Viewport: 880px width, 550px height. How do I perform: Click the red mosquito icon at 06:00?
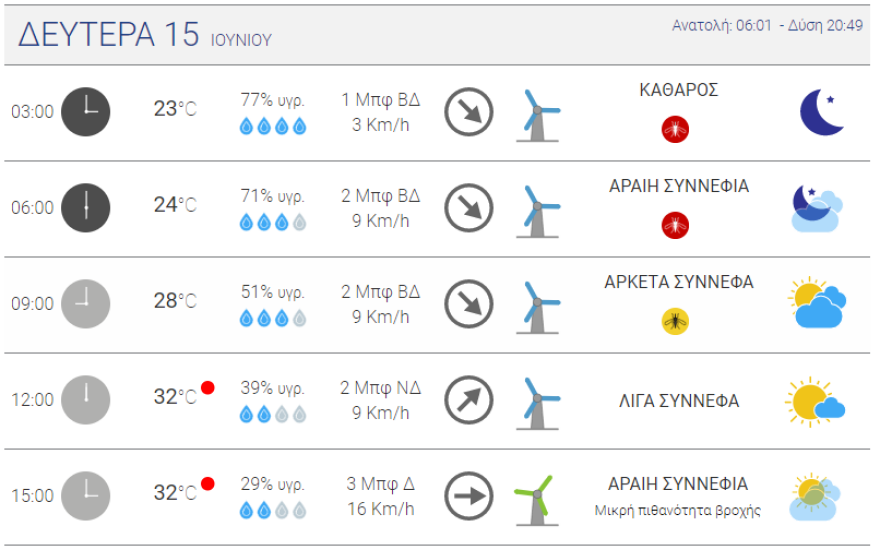675,225
